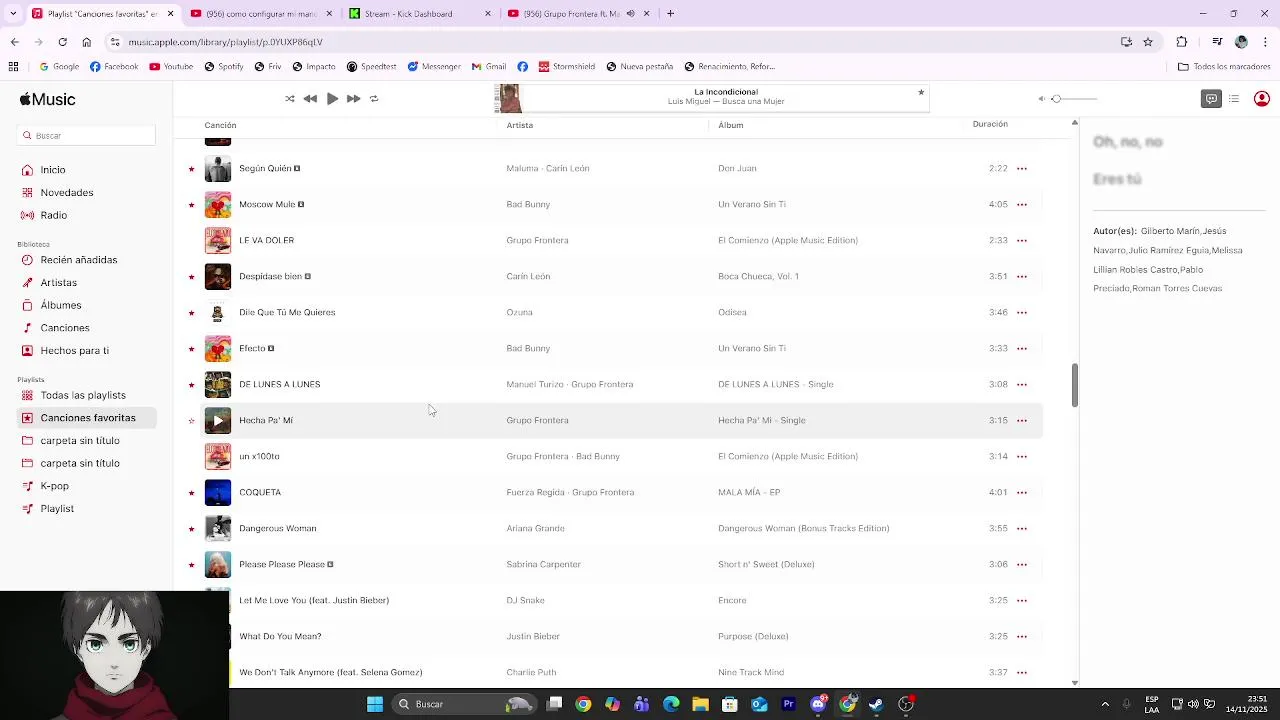Screen dimensions: 1280x720
Task: Open album MALA MÍA - EP
Action: pyautogui.click(x=749, y=492)
